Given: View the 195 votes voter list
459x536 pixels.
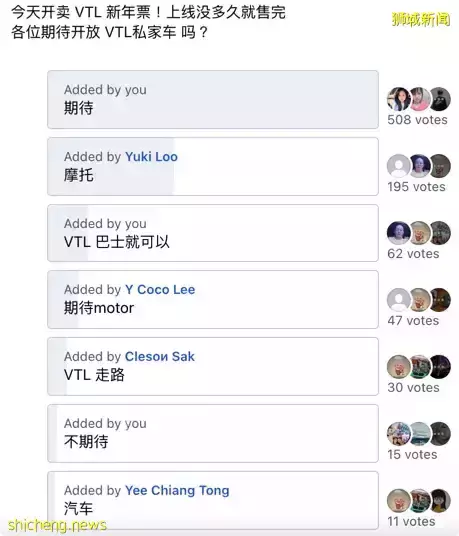Looking at the screenshot, I should [416, 187].
